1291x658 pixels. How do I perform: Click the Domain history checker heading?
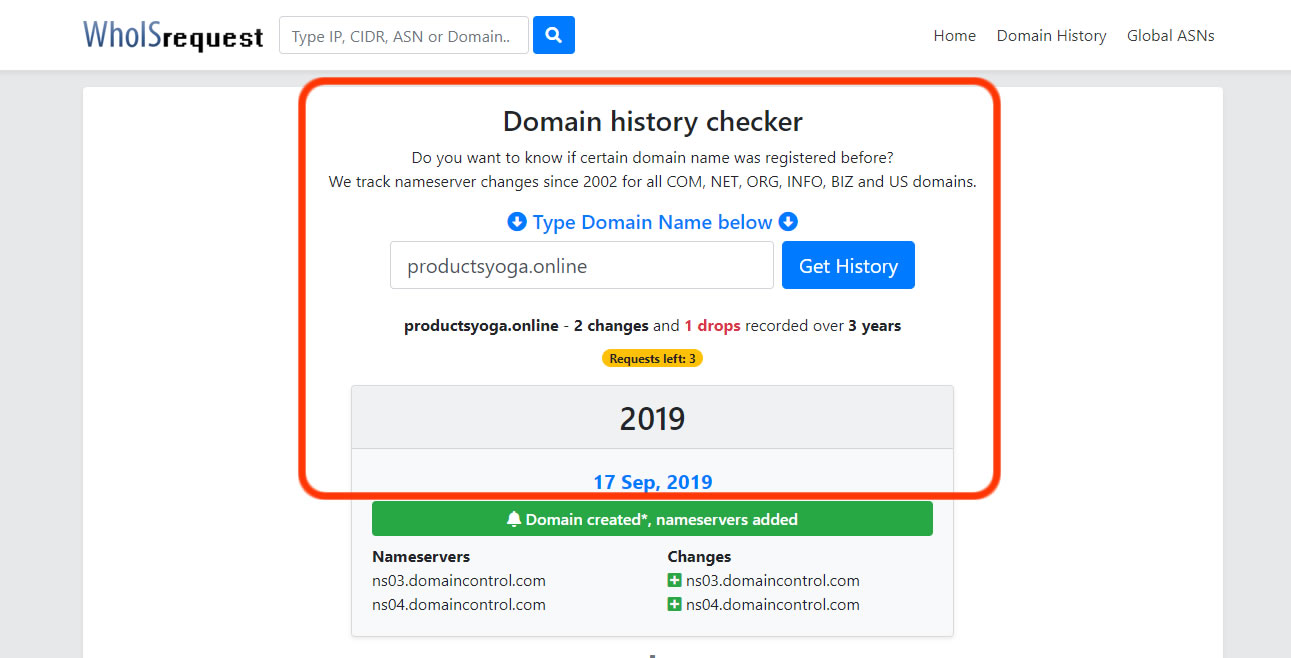[652, 122]
